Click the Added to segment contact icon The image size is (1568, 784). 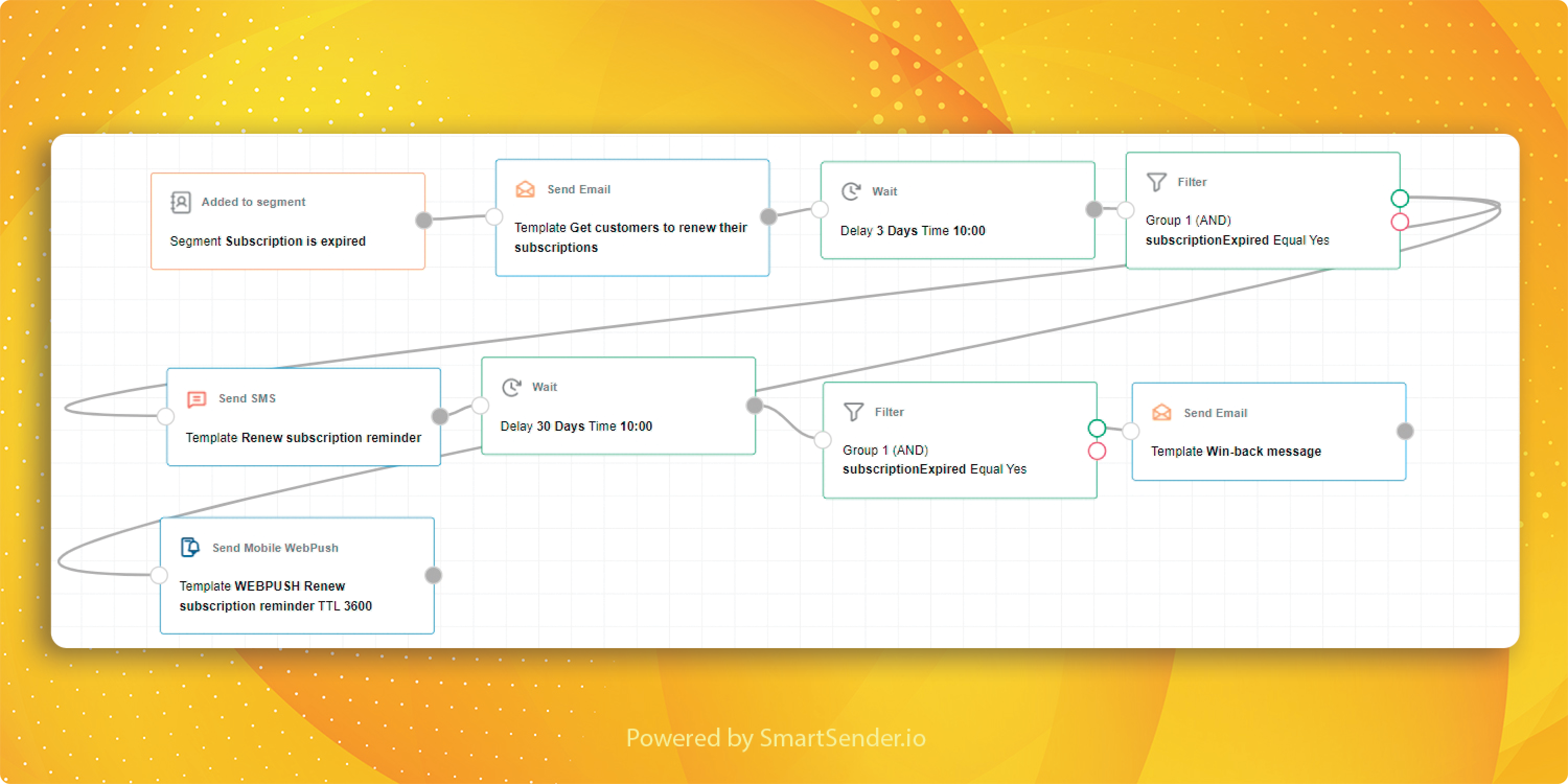point(181,202)
